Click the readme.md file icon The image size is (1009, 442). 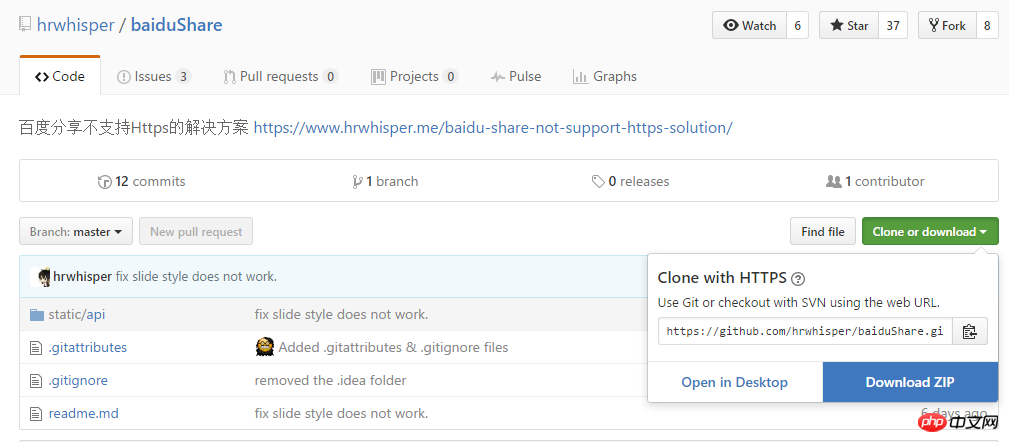pos(37,413)
